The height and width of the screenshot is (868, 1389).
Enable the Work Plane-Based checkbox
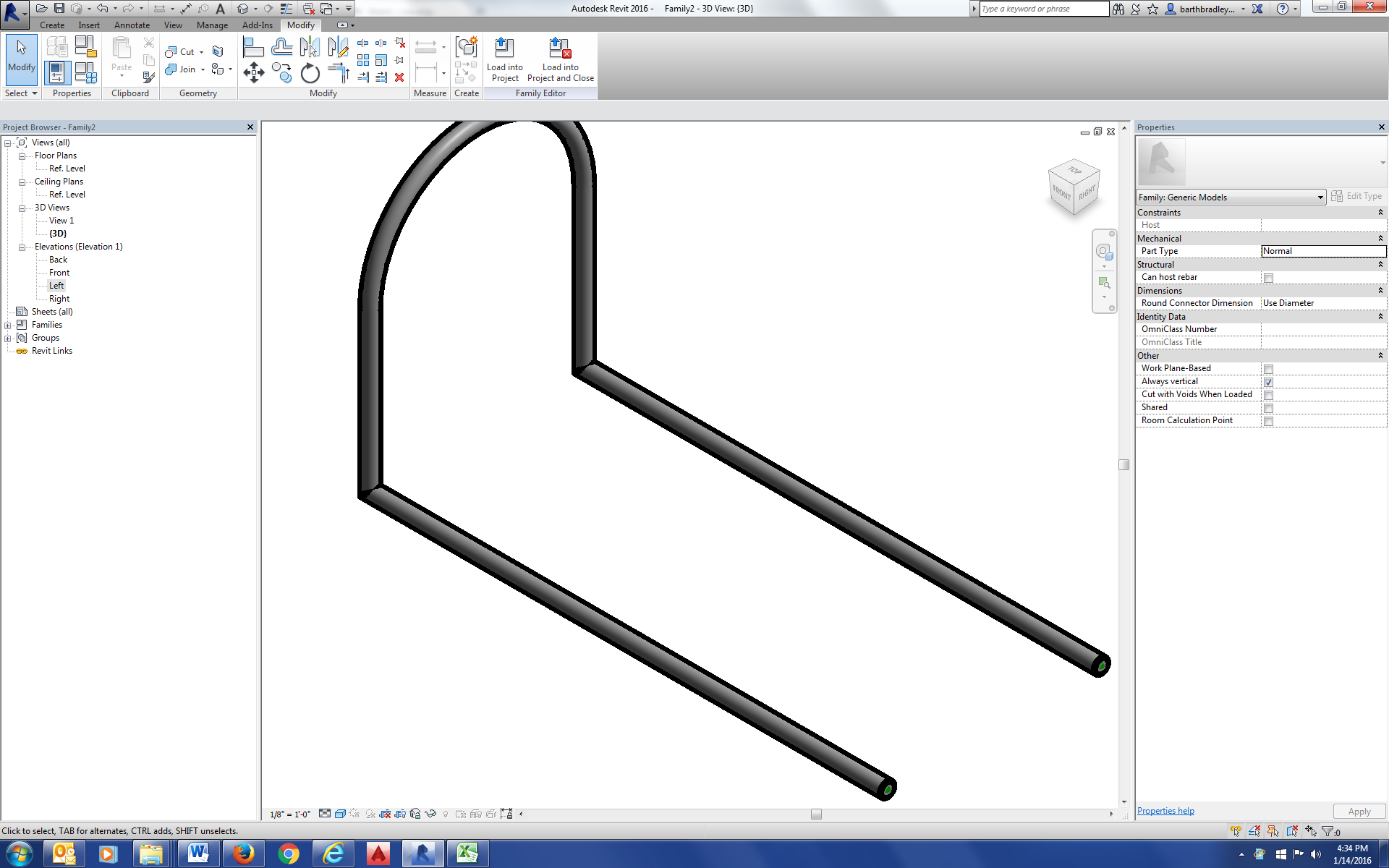pyautogui.click(x=1268, y=369)
